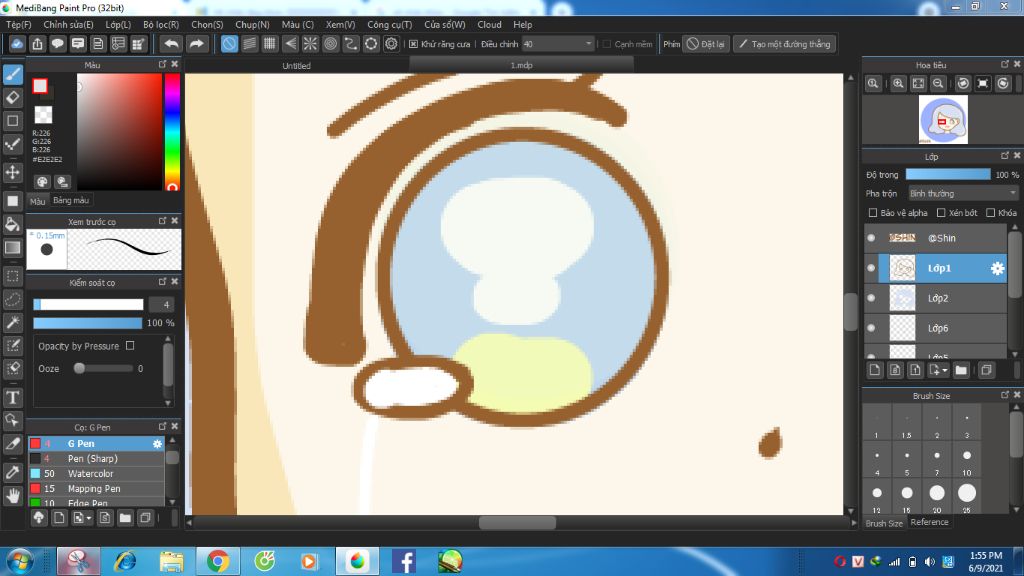
Task: Select the rectangular Selection tool
Action: [x=13, y=276]
